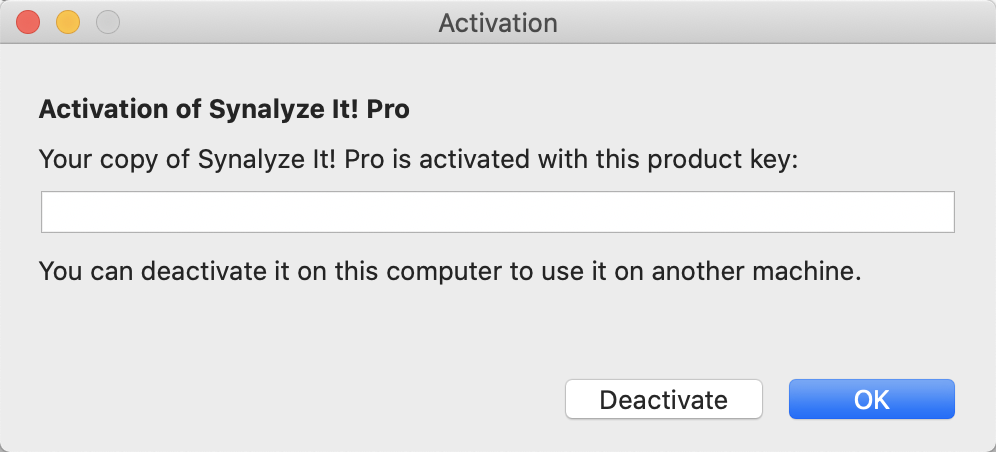This screenshot has width=996, height=452.
Task: Minimize the Activation dialog with yellow button
Action: click(67, 22)
